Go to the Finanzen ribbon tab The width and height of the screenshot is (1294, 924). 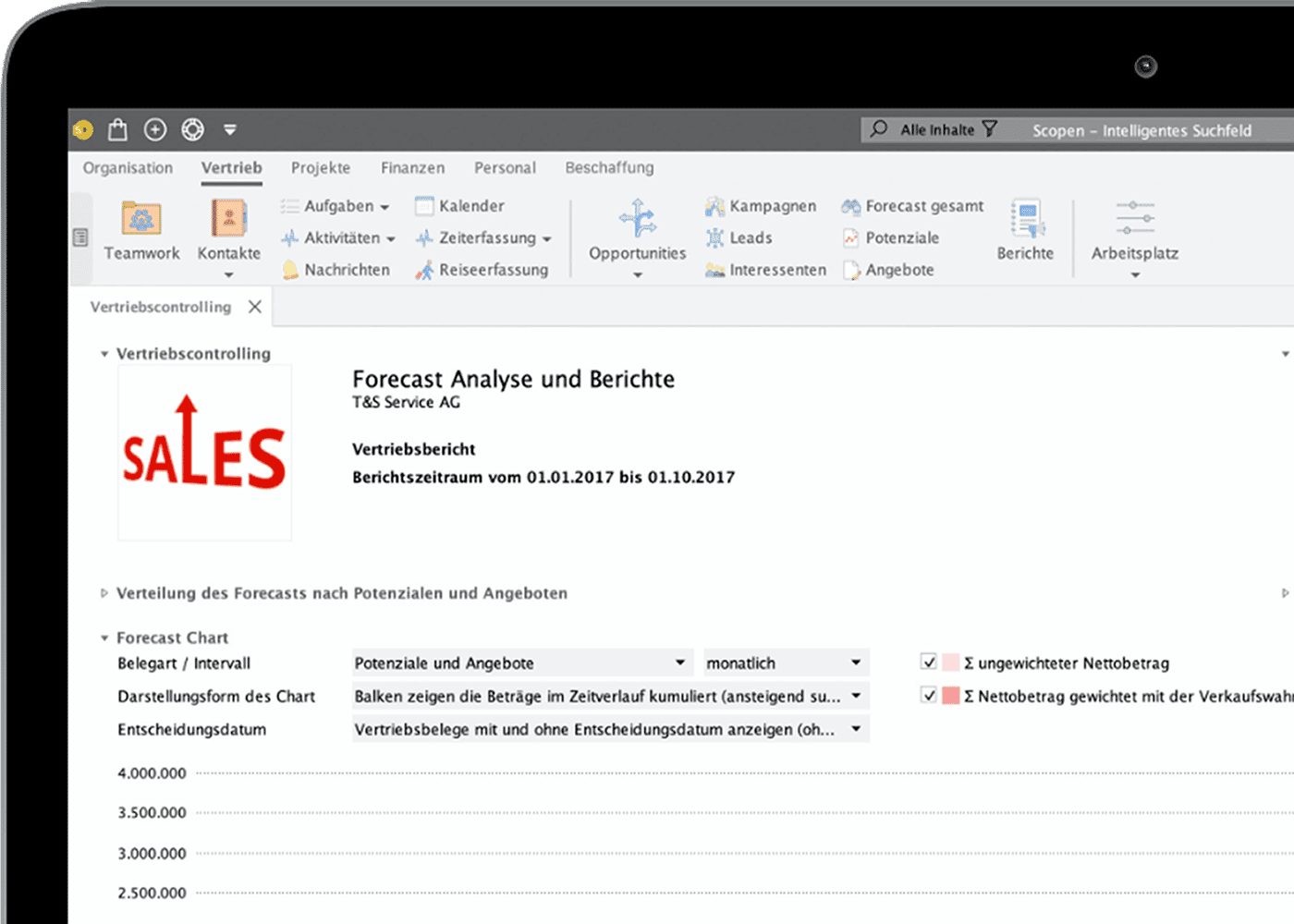[412, 167]
